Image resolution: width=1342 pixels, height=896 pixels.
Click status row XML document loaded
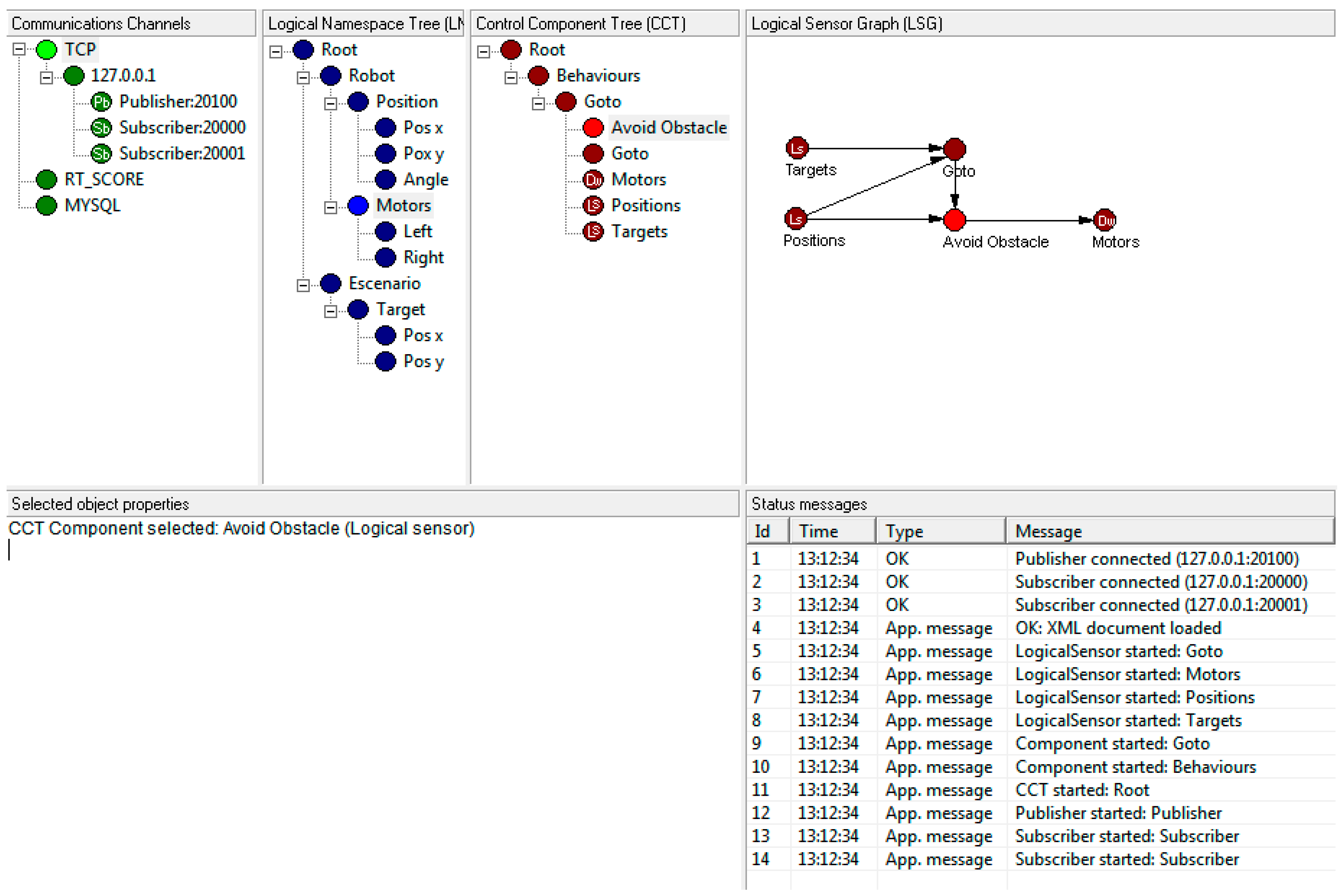1118,628
